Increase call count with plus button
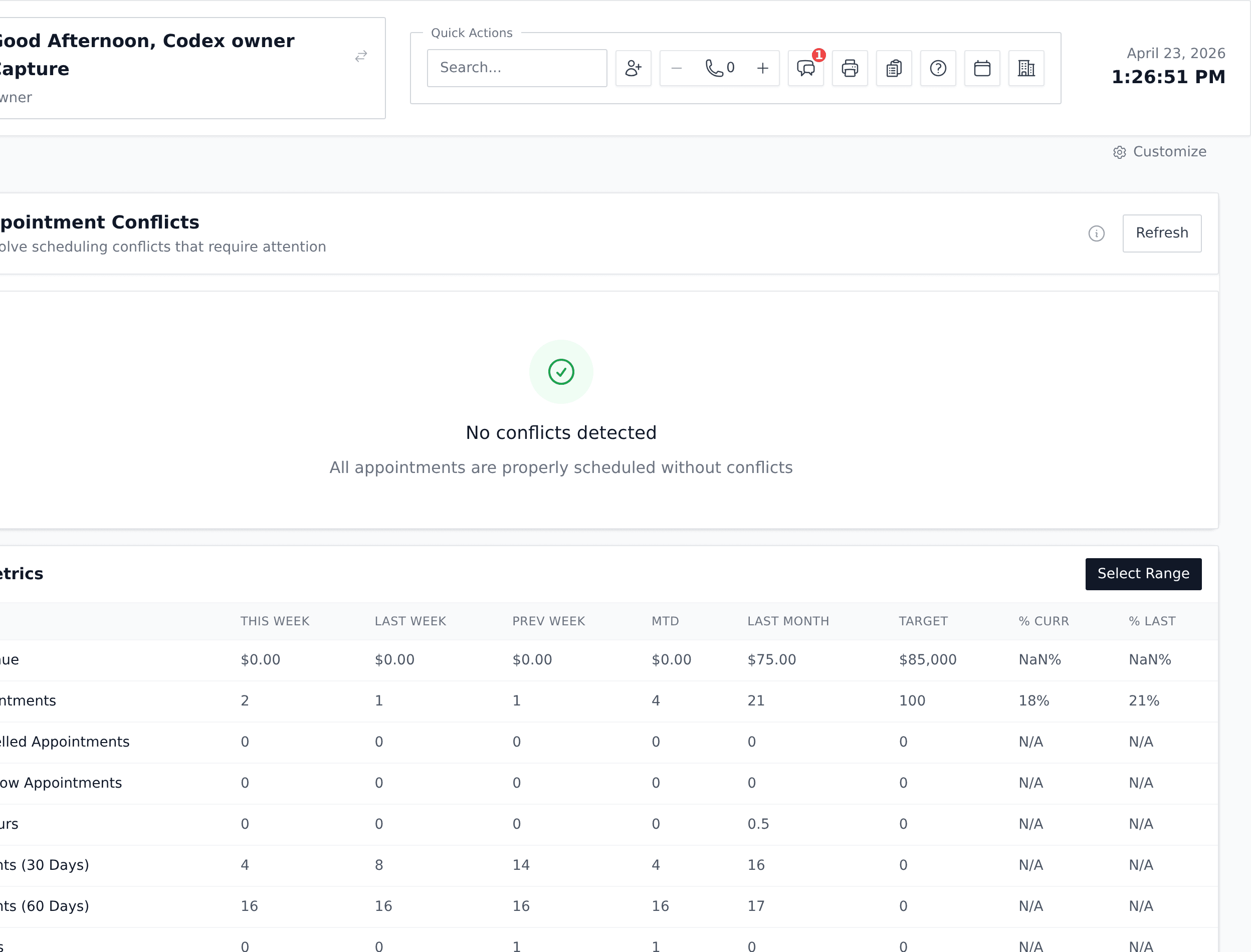Screen dimensions: 1251x952 762,68
